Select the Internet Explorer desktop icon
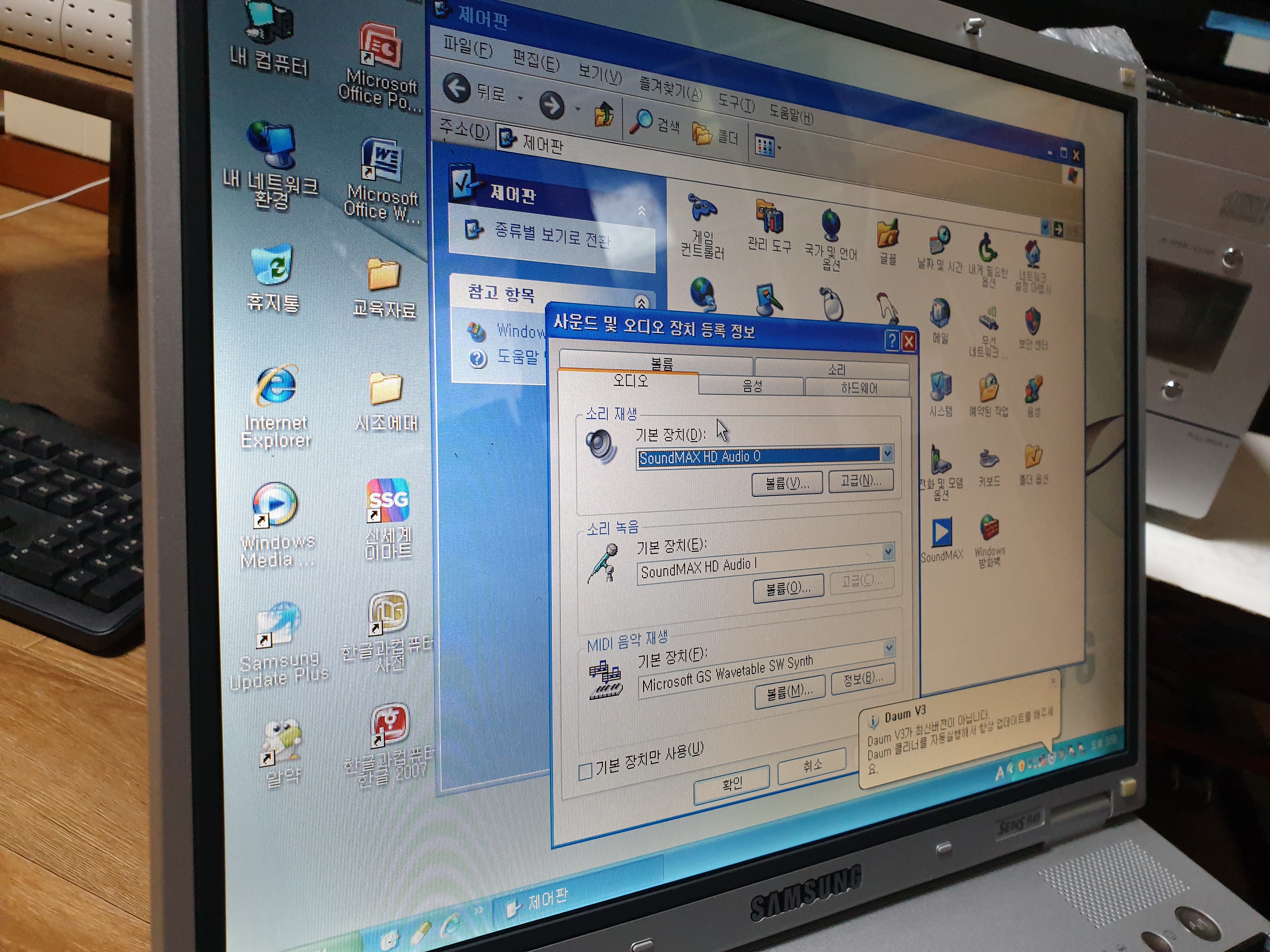The width and height of the screenshot is (1270, 952). [x=276, y=406]
